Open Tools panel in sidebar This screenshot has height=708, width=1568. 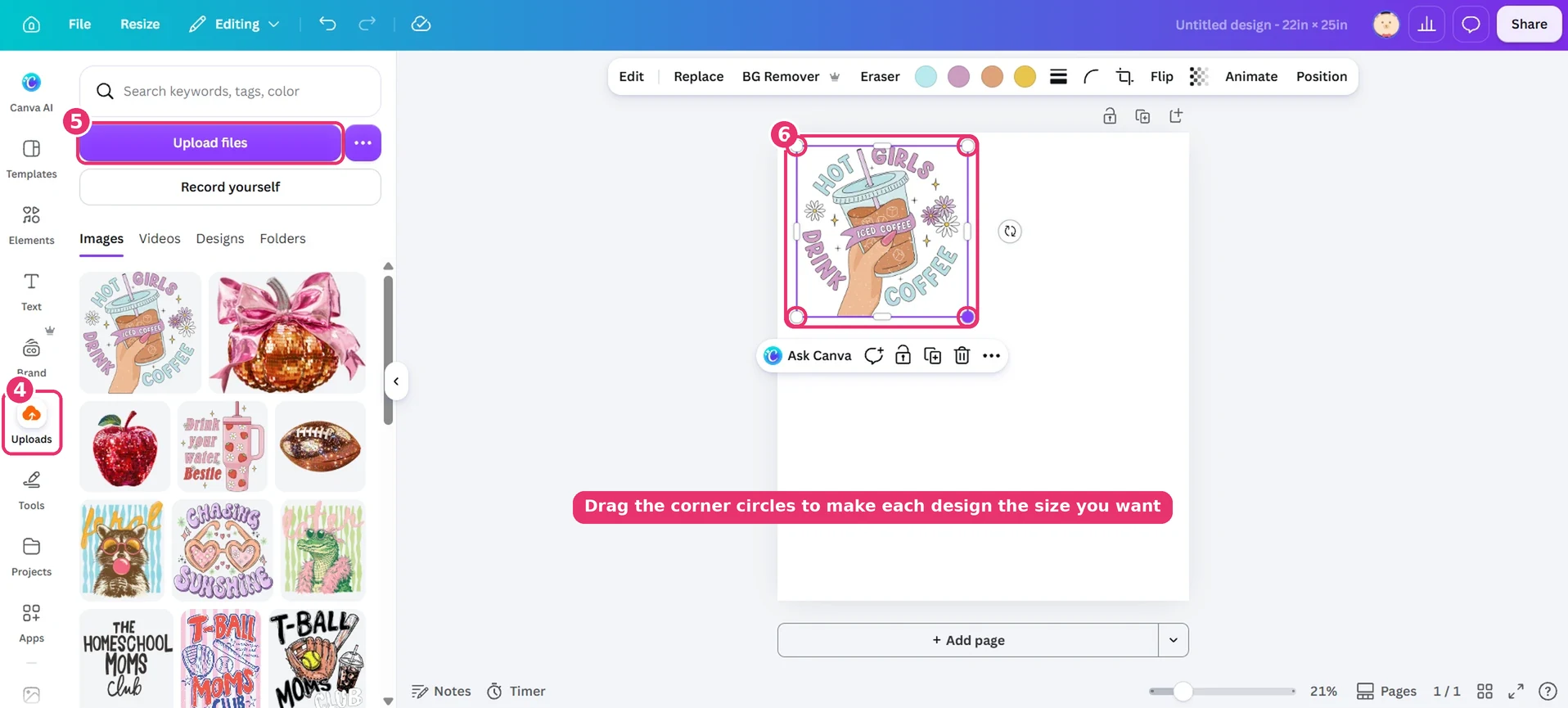(31, 490)
